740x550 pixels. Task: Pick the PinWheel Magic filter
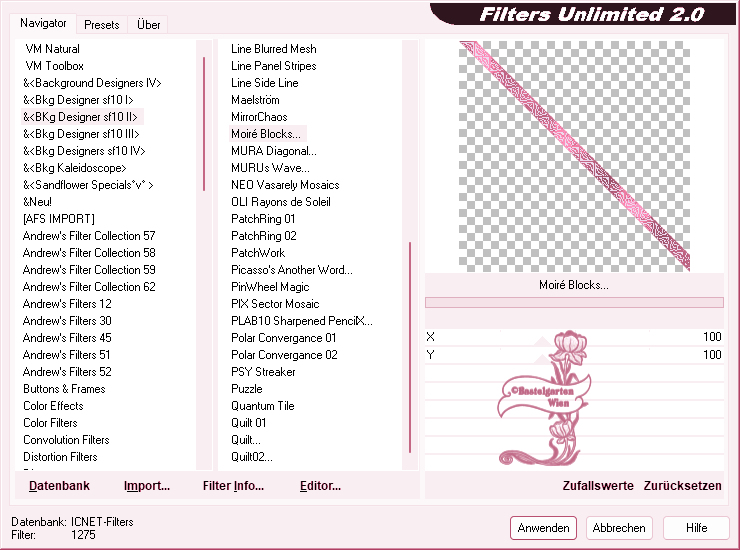(x=270, y=287)
